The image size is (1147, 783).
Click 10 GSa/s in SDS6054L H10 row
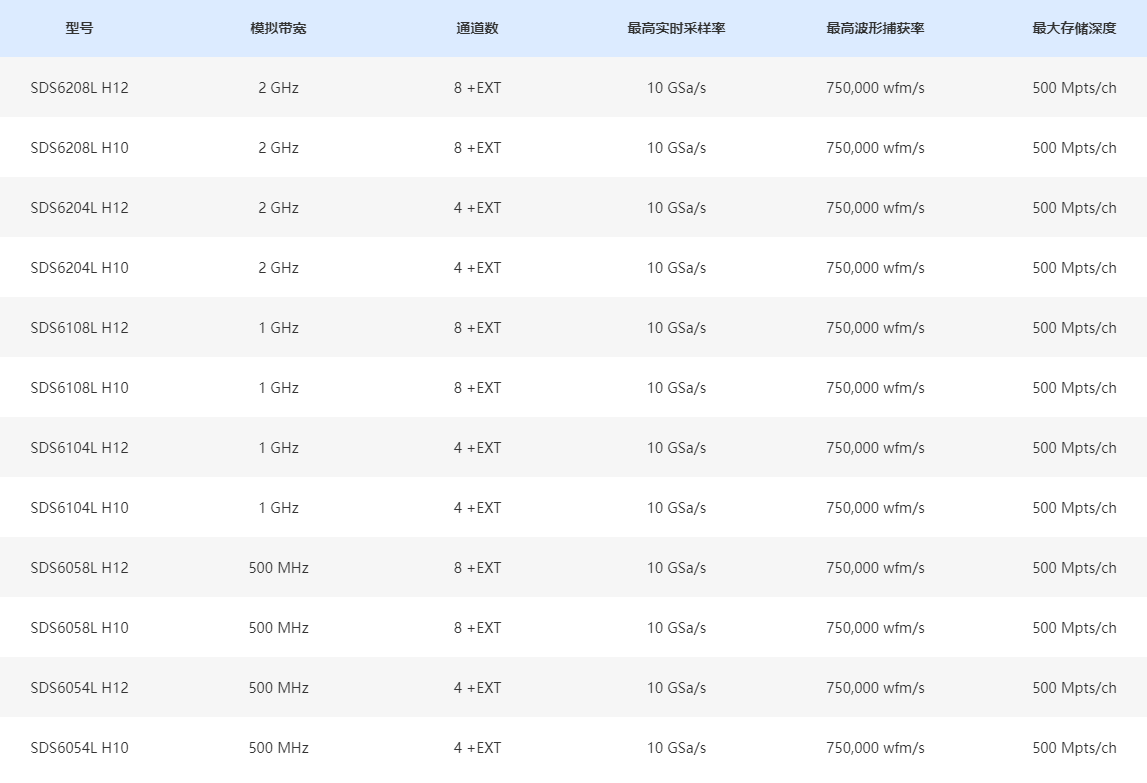pos(676,748)
